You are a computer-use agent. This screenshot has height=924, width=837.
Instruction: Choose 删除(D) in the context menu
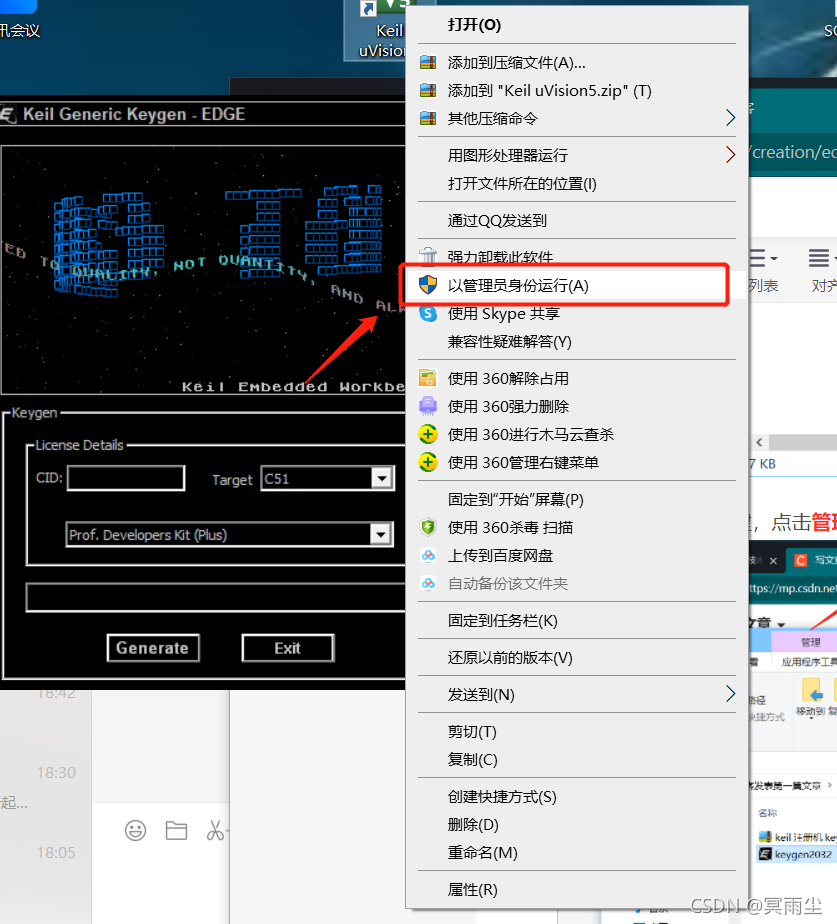577,824
